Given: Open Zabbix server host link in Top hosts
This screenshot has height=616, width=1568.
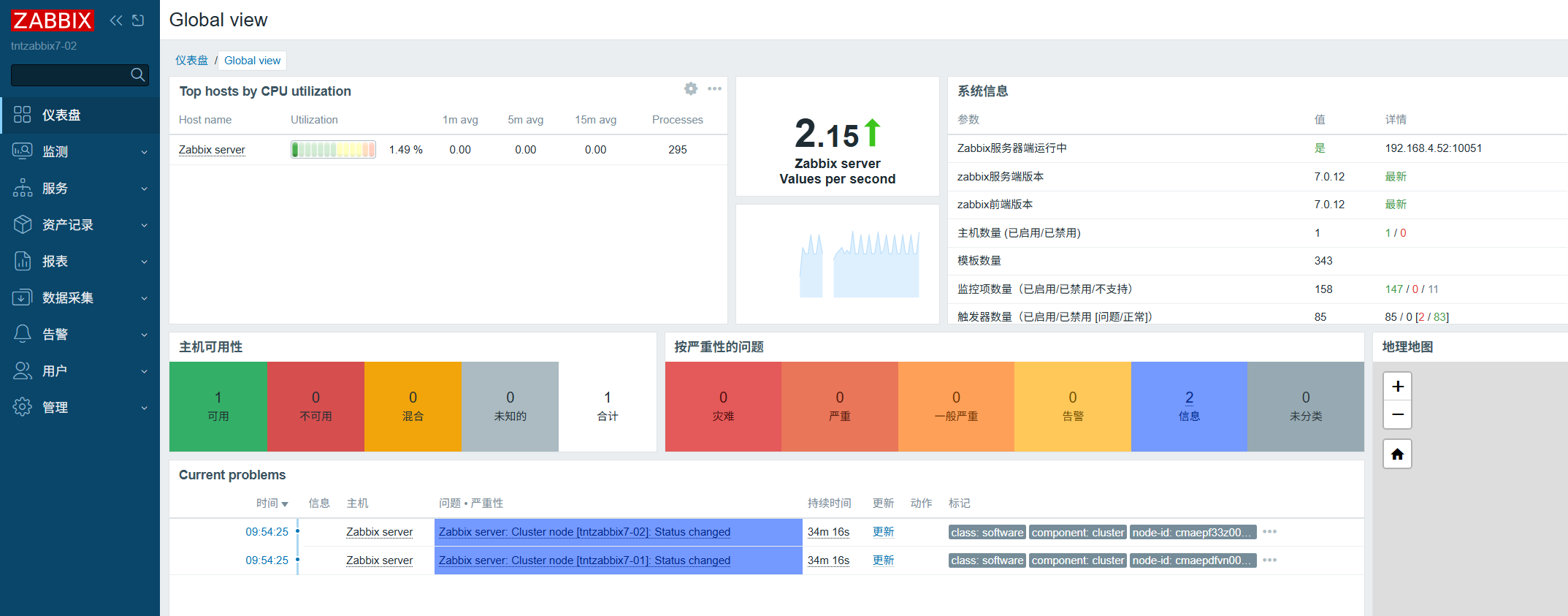Looking at the screenshot, I should (212, 150).
